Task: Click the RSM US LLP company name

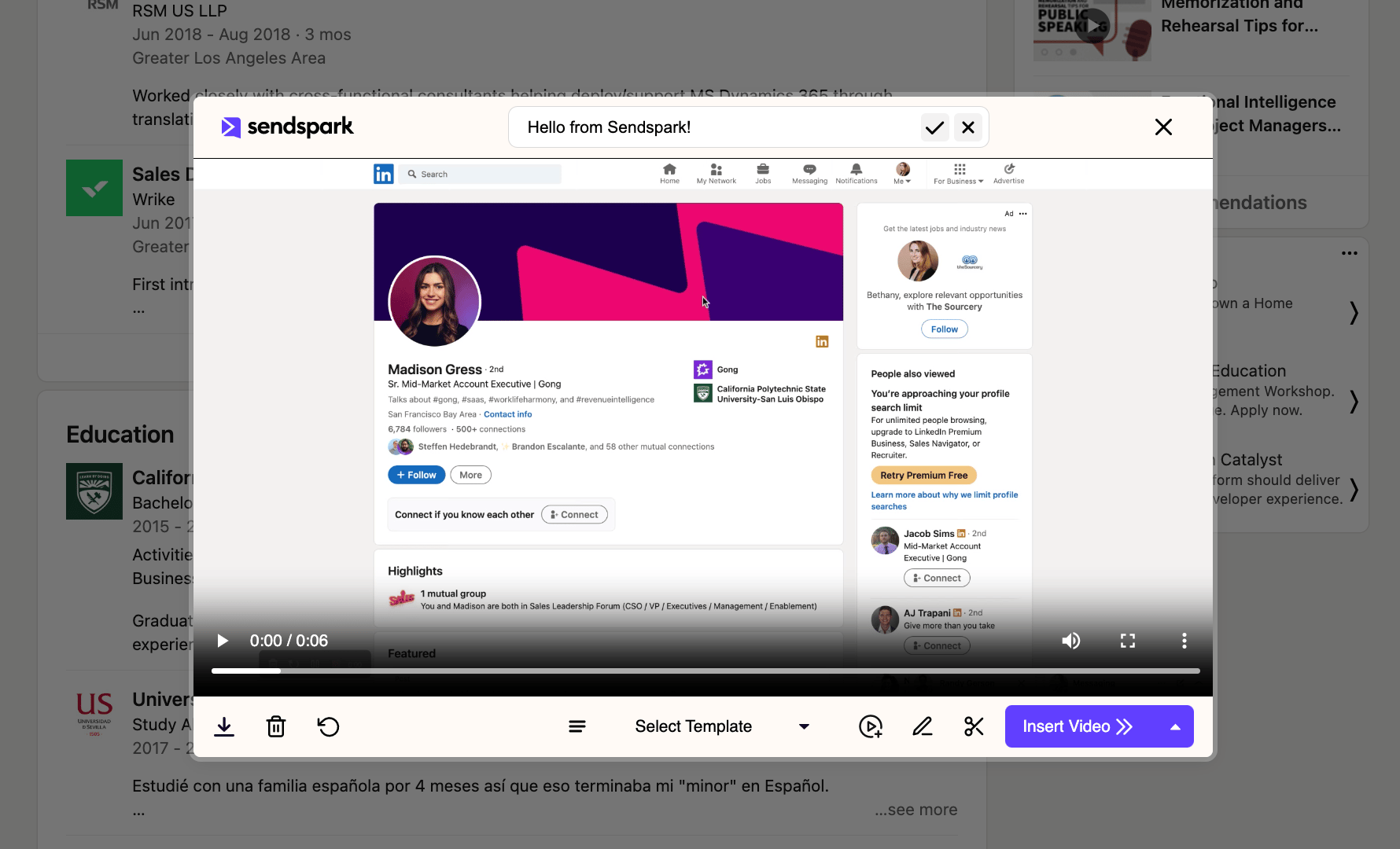Action: point(179,11)
